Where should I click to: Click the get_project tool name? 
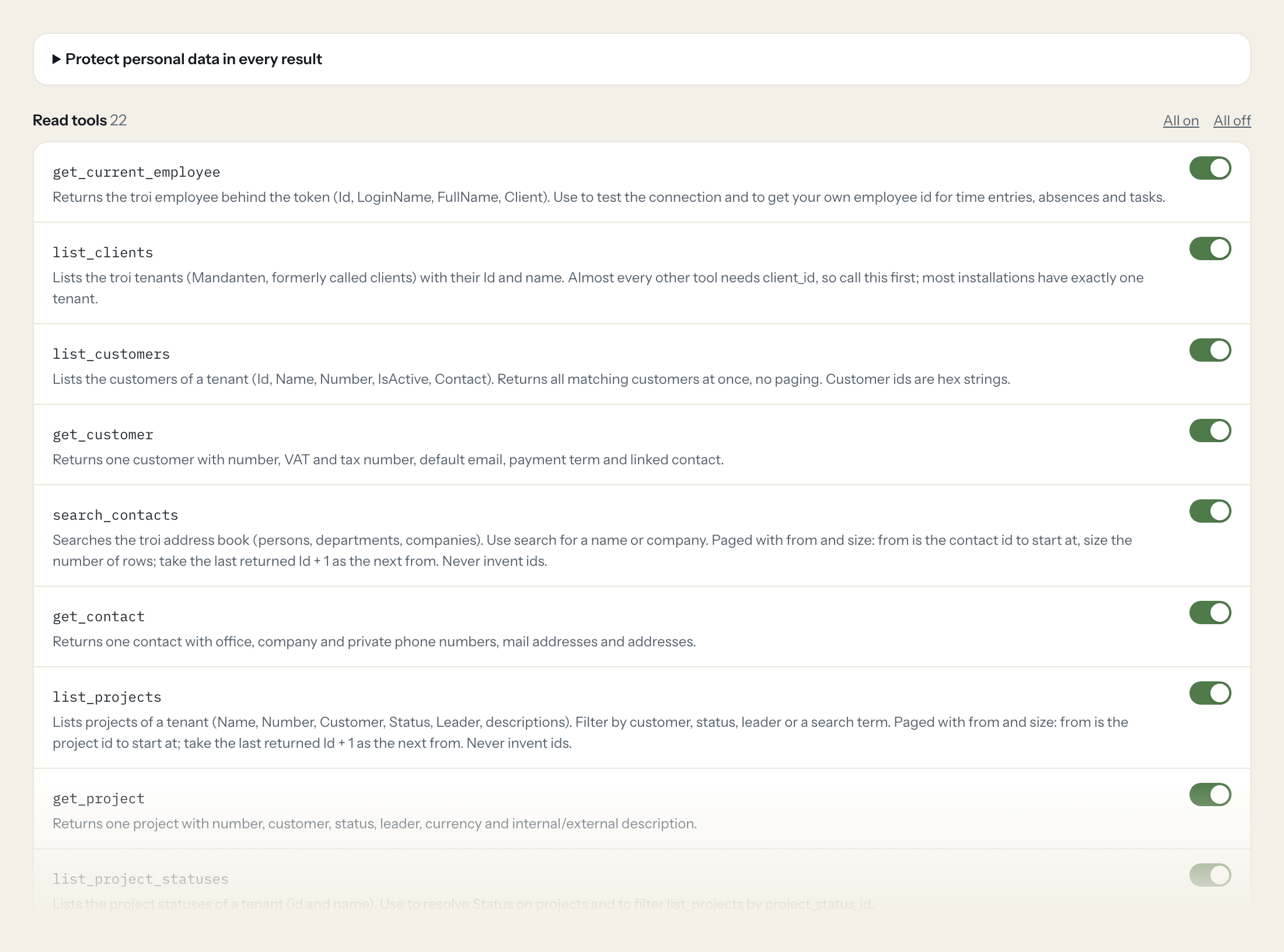click(x=99, y=799)
